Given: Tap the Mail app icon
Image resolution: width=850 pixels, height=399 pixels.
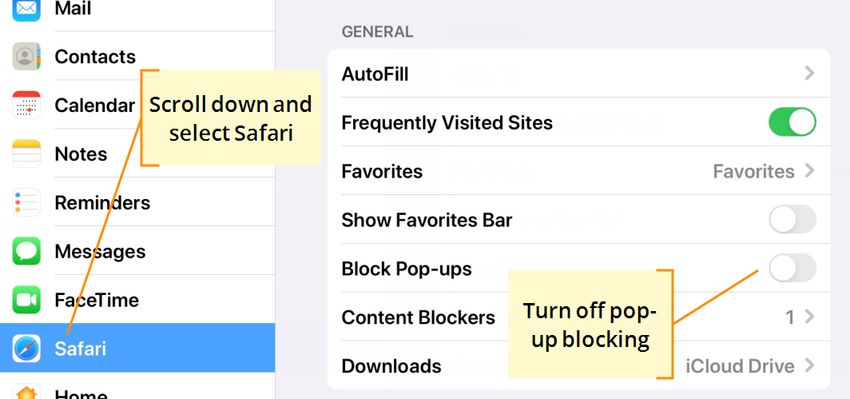Looking at the screenshot, I should tap(27, 9).
